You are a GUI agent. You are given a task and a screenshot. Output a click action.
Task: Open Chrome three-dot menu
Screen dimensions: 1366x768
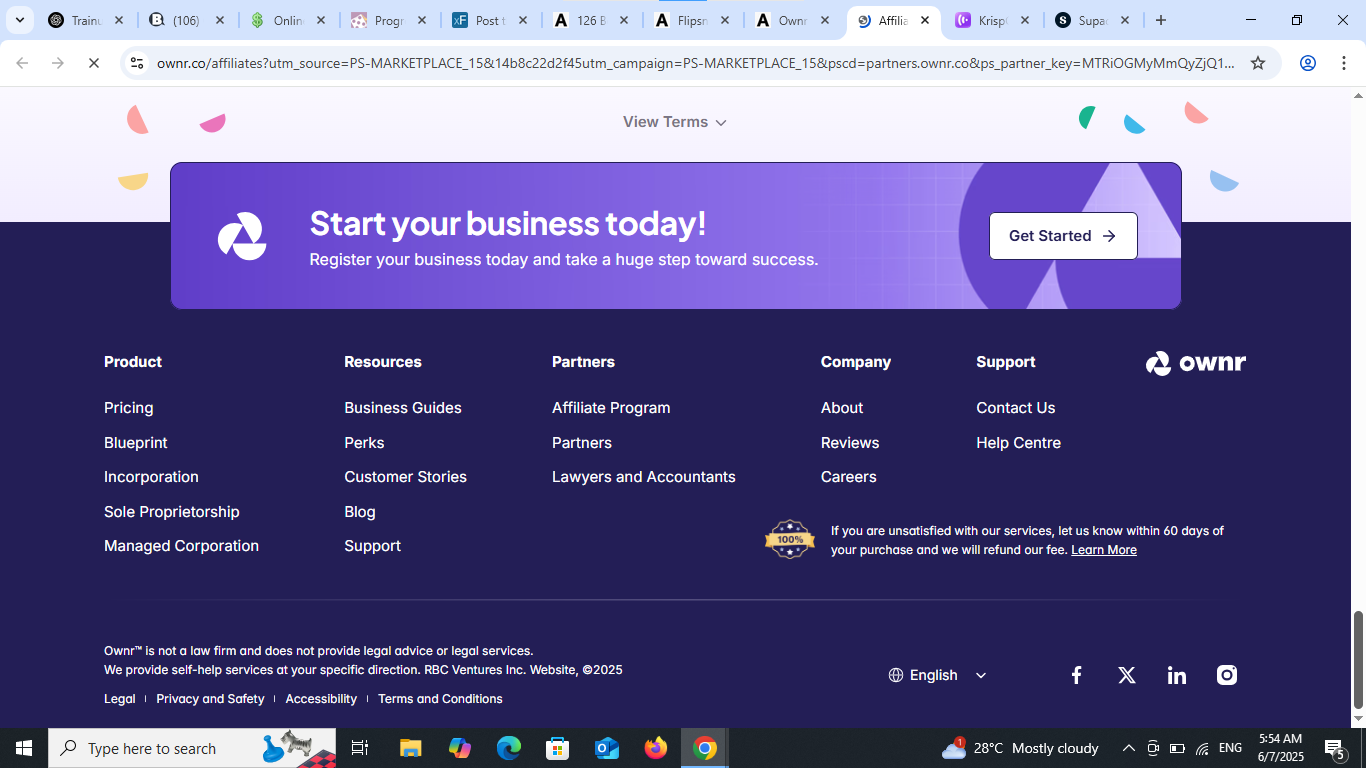[1343, 63]
